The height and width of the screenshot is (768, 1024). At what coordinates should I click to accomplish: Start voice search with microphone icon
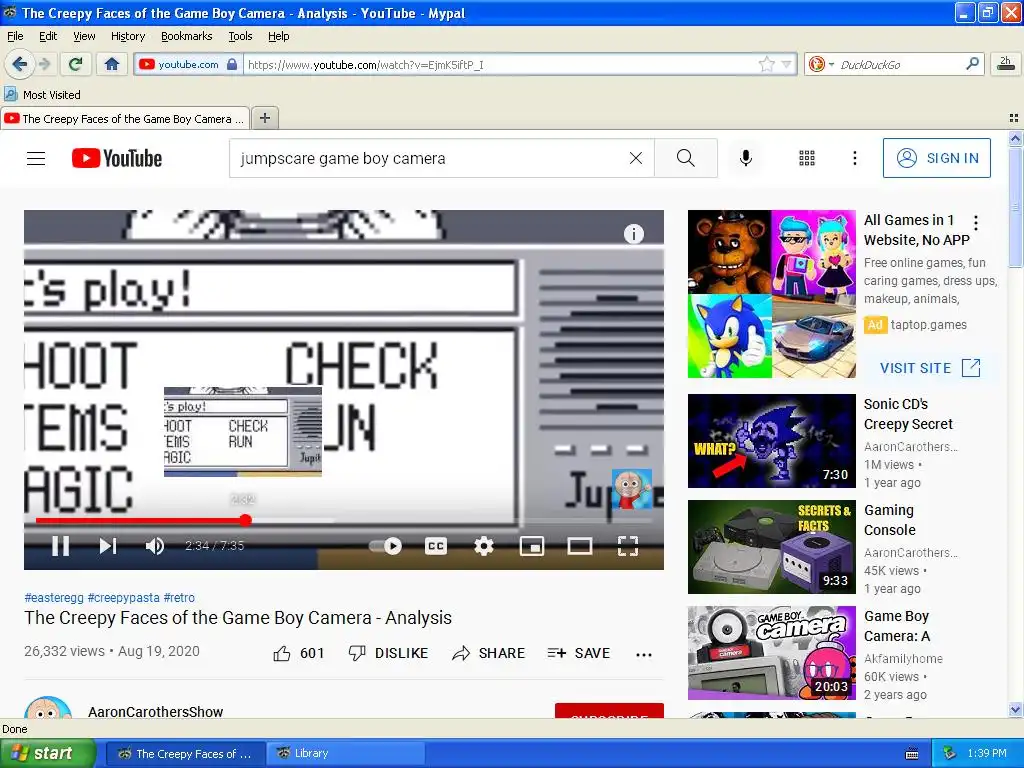pos(746,158)
